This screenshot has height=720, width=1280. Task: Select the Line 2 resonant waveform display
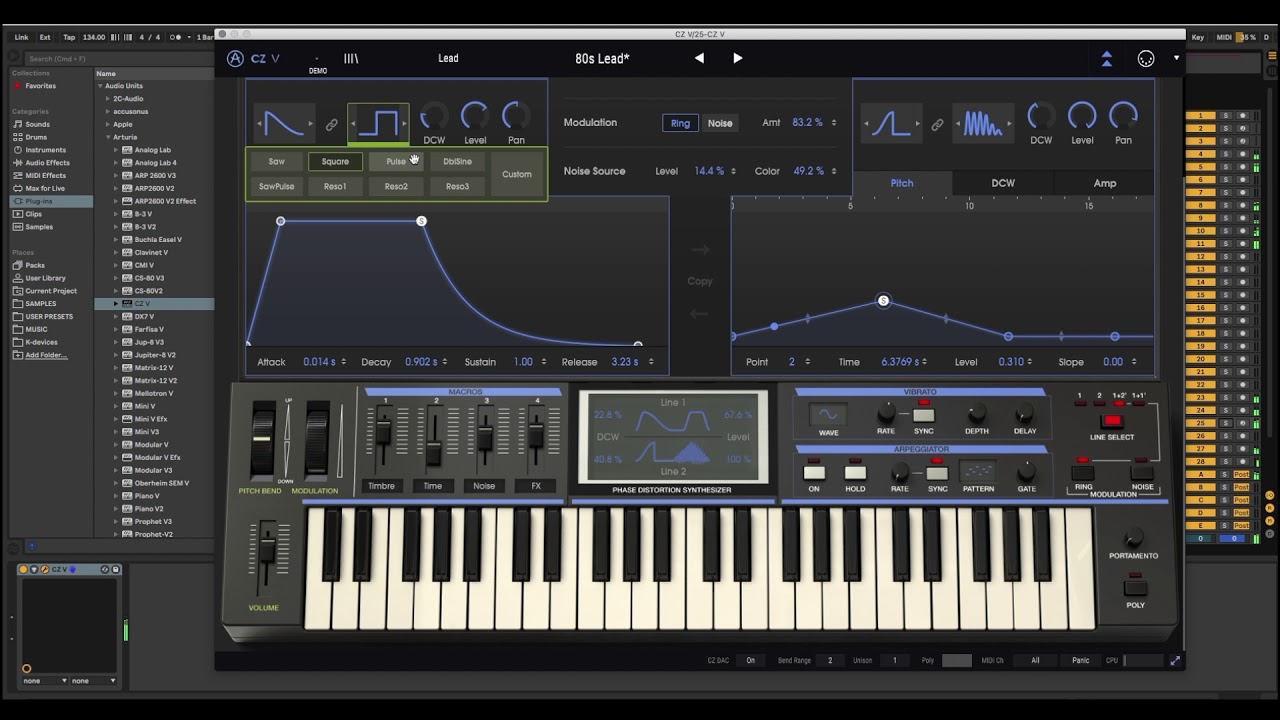[983, 124]
